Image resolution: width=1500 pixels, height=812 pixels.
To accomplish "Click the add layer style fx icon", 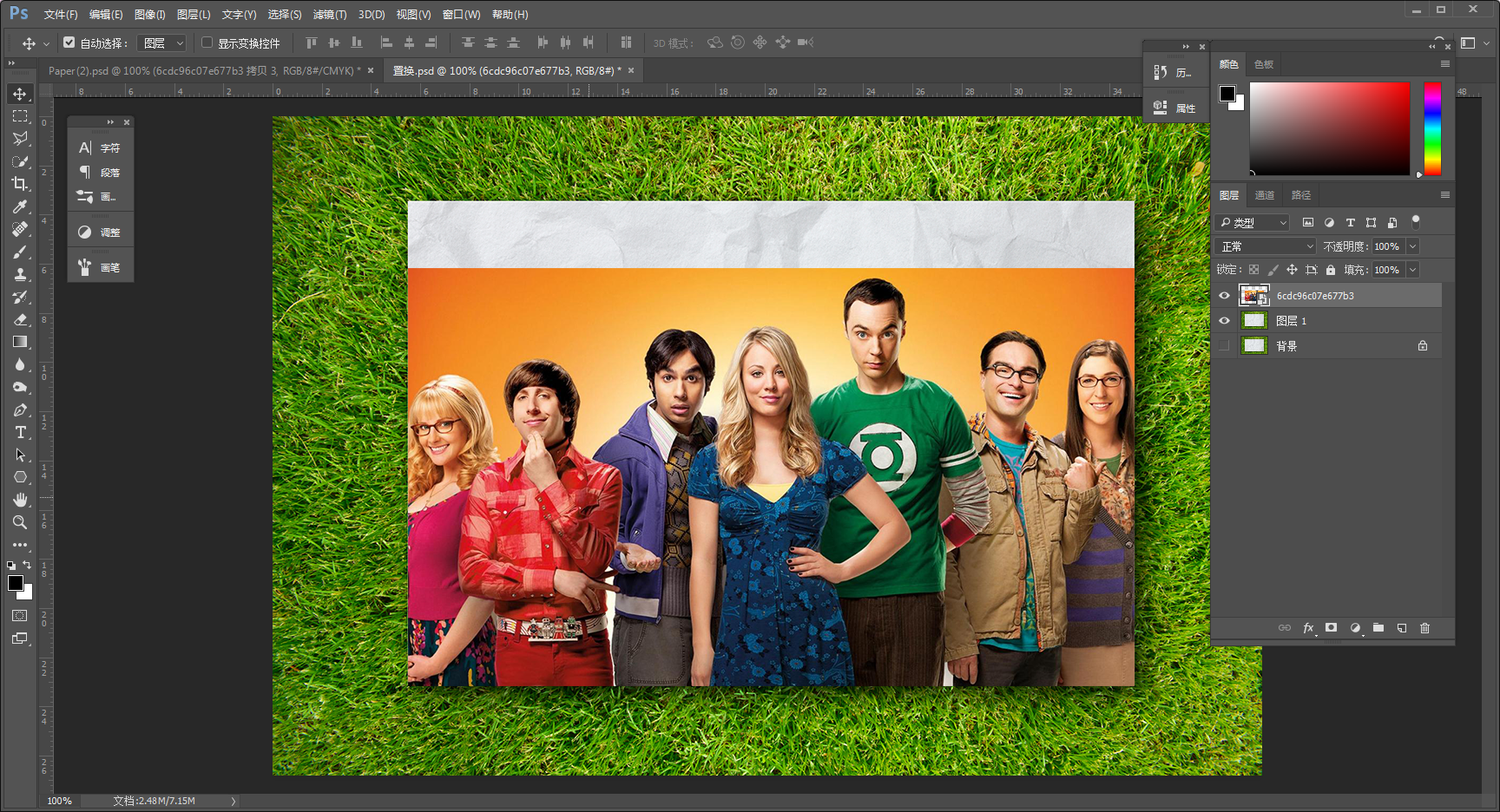I will tap(1308, 628).
